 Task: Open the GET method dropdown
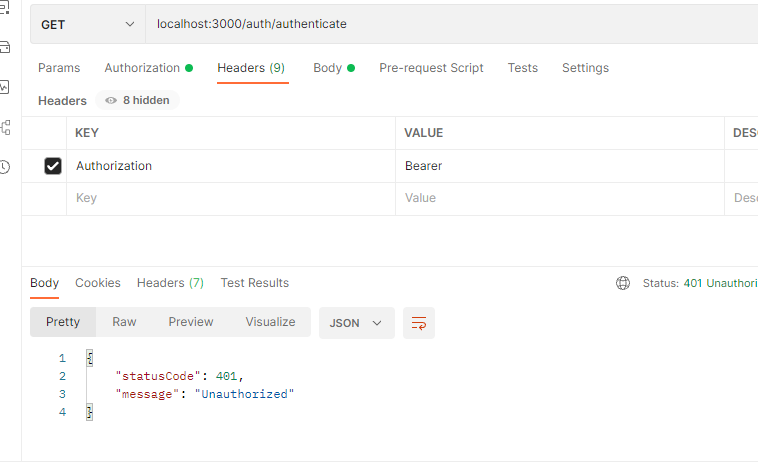pos(87,24)
